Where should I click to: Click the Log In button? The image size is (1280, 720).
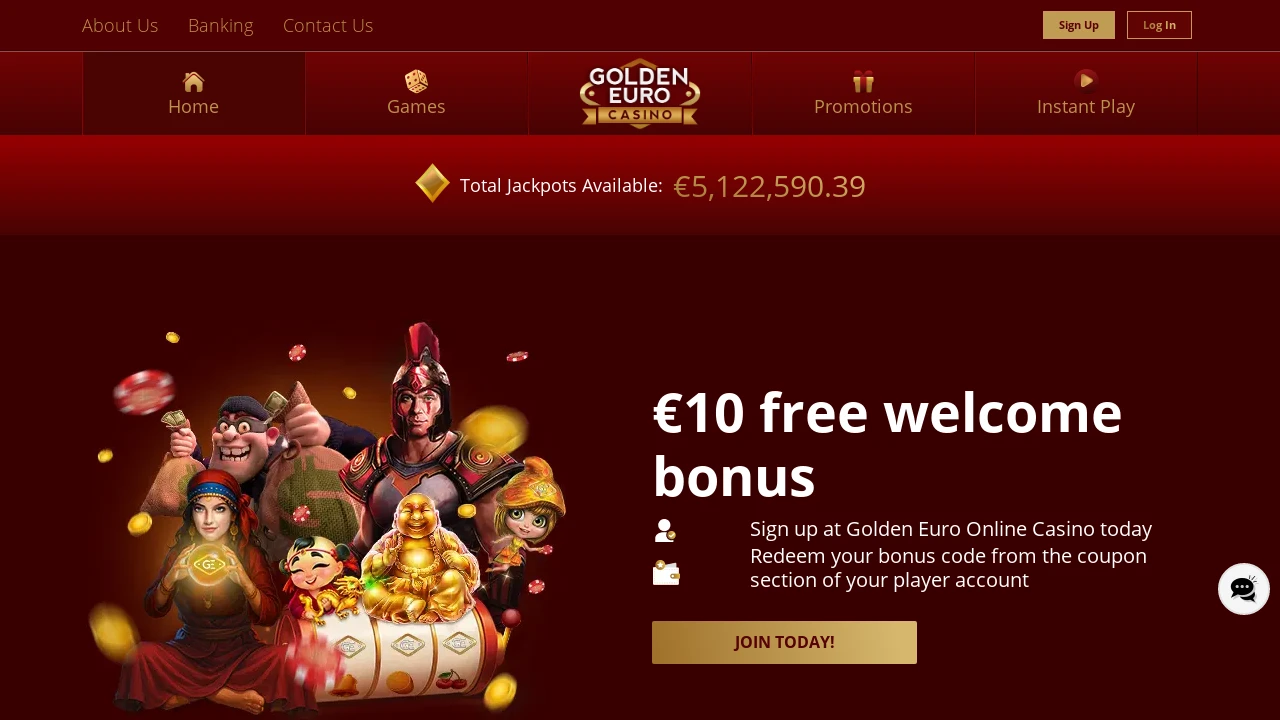point(1160,25)
